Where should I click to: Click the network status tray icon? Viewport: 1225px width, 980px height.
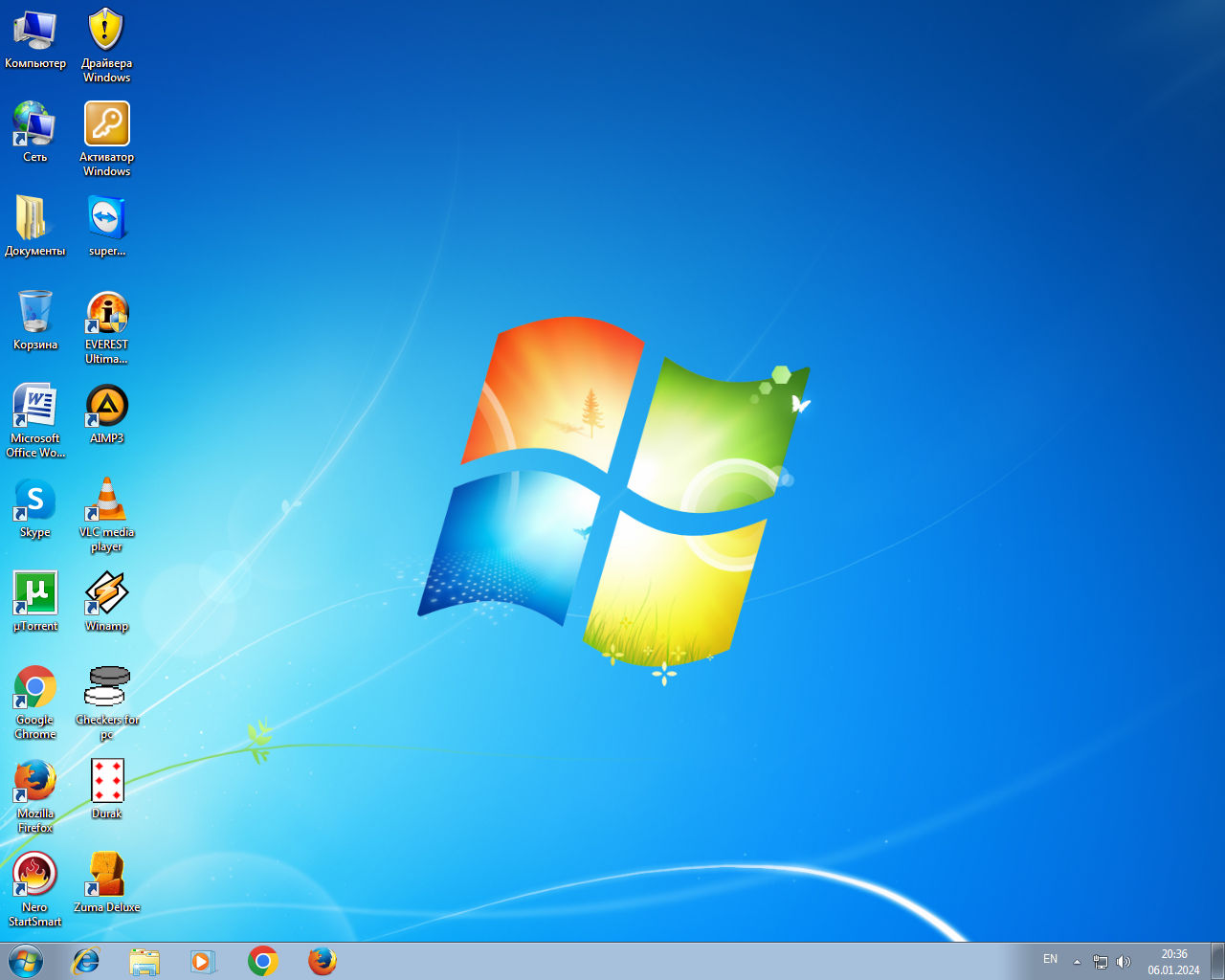tap(1101, 962)
